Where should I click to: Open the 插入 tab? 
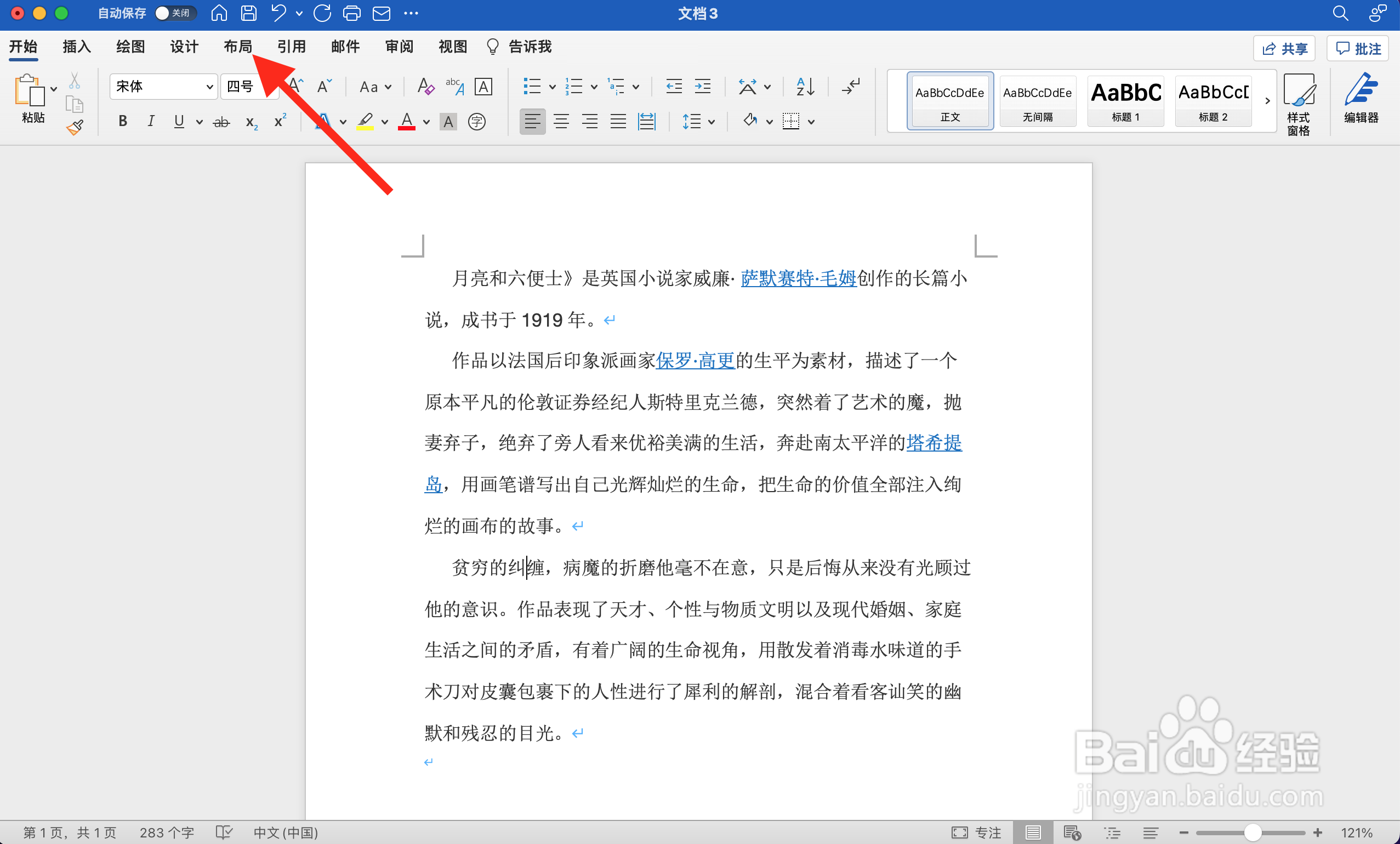[77, 47]
